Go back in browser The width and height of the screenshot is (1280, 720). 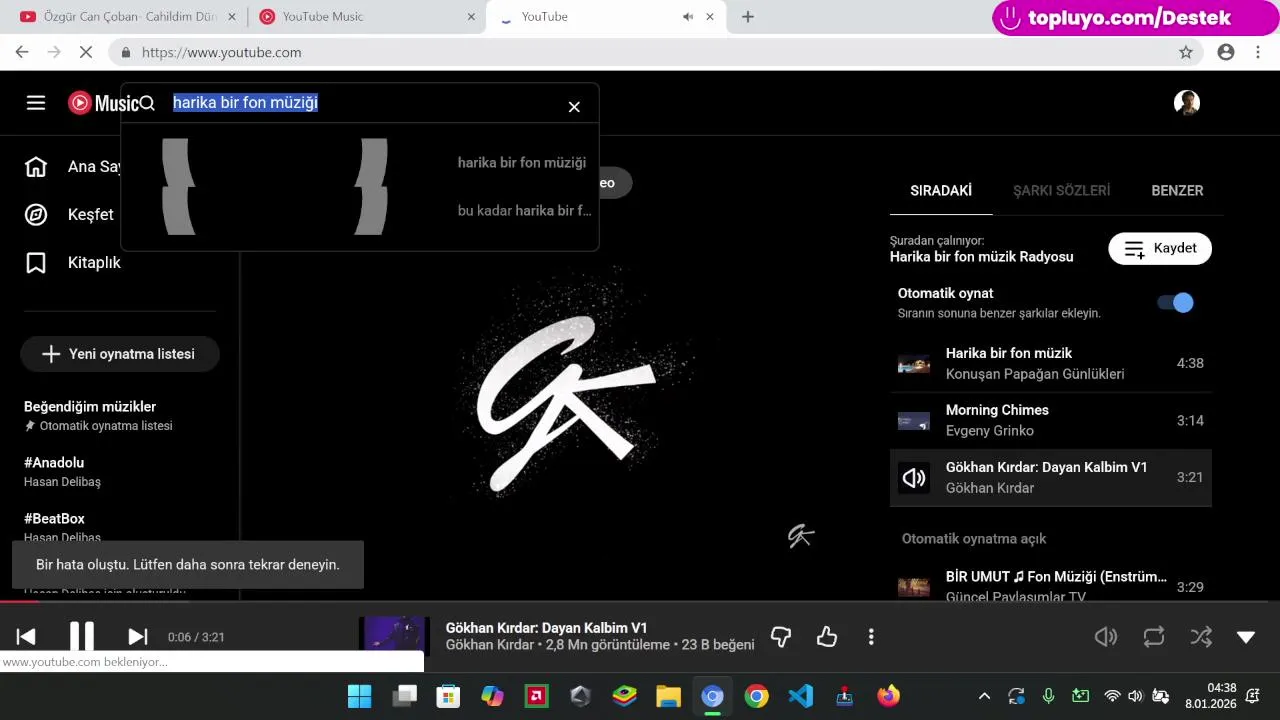[x=22, y=52]
